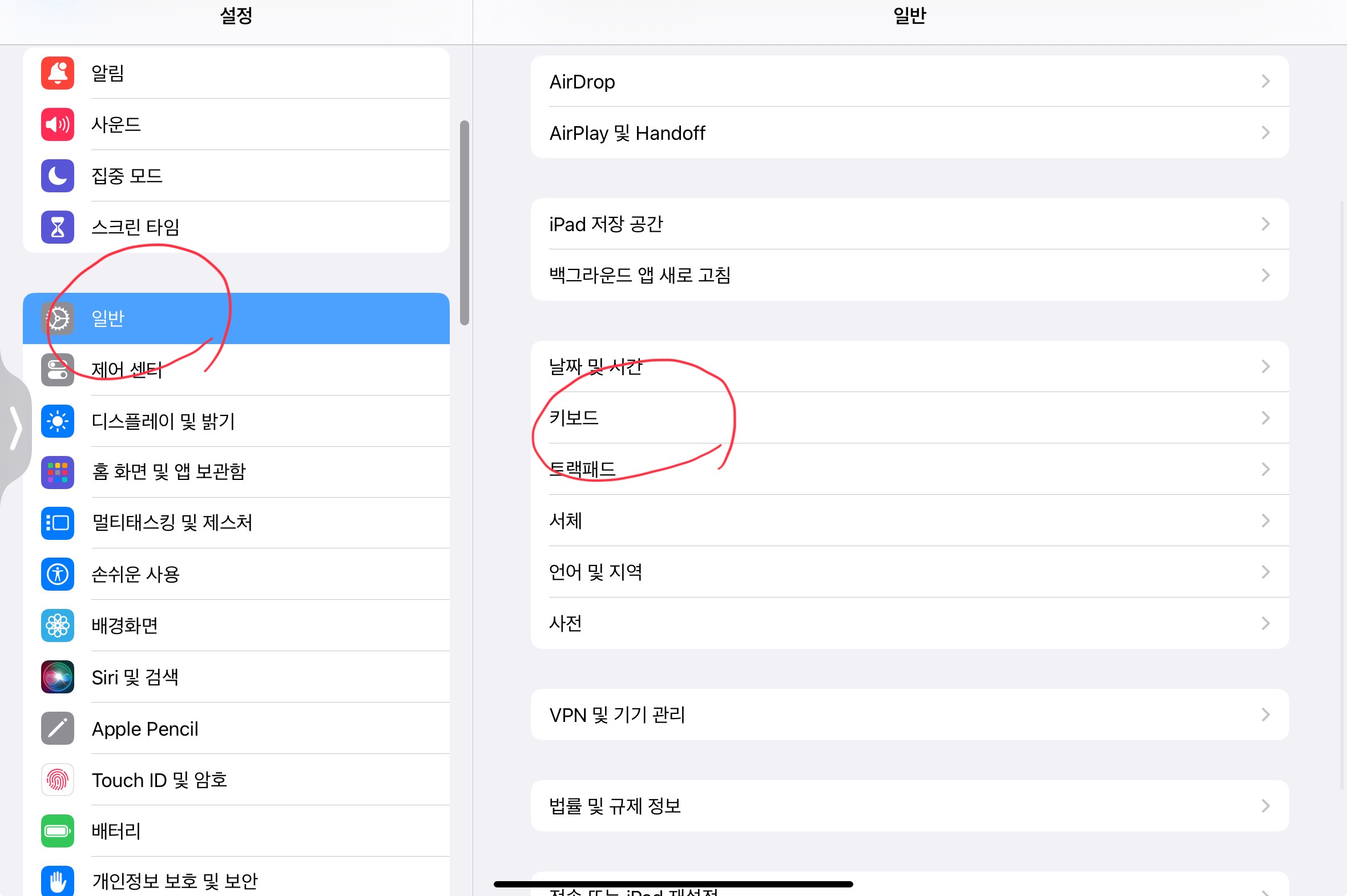1347x896 pixels.
Task: Tap the 제어 센터 toggle-switch icon
Action: 58,370
